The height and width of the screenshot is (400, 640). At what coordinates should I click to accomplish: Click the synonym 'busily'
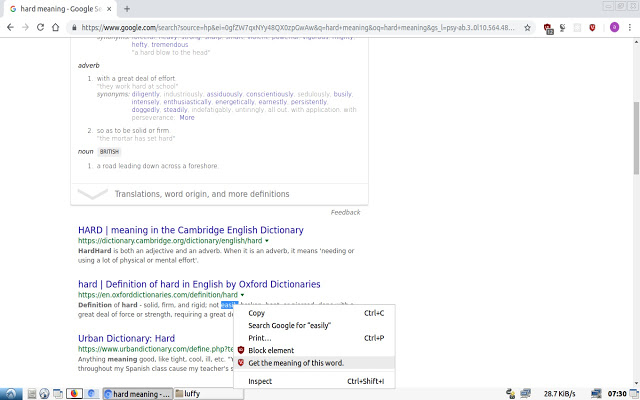342,94
